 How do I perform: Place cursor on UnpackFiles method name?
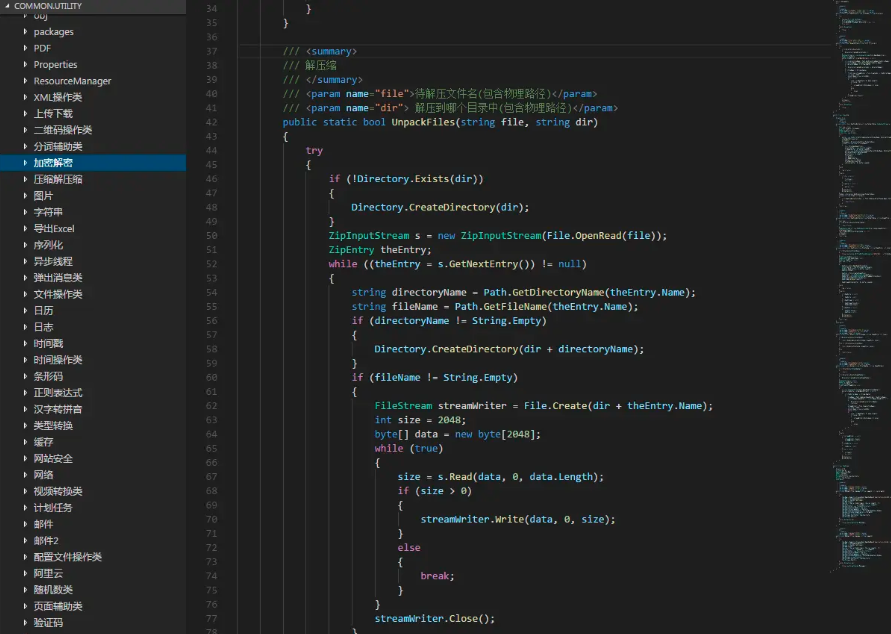coord(423,122)
